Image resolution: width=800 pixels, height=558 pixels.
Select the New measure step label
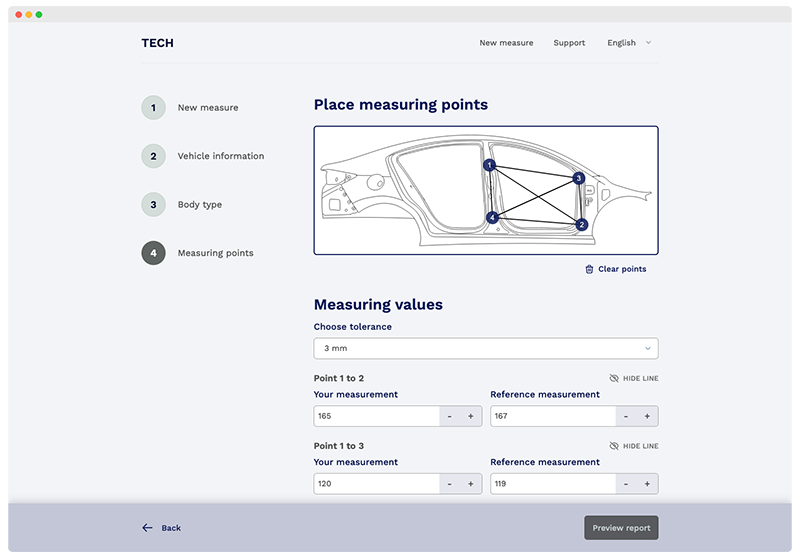pyautogui.click(x=208, y=108)
